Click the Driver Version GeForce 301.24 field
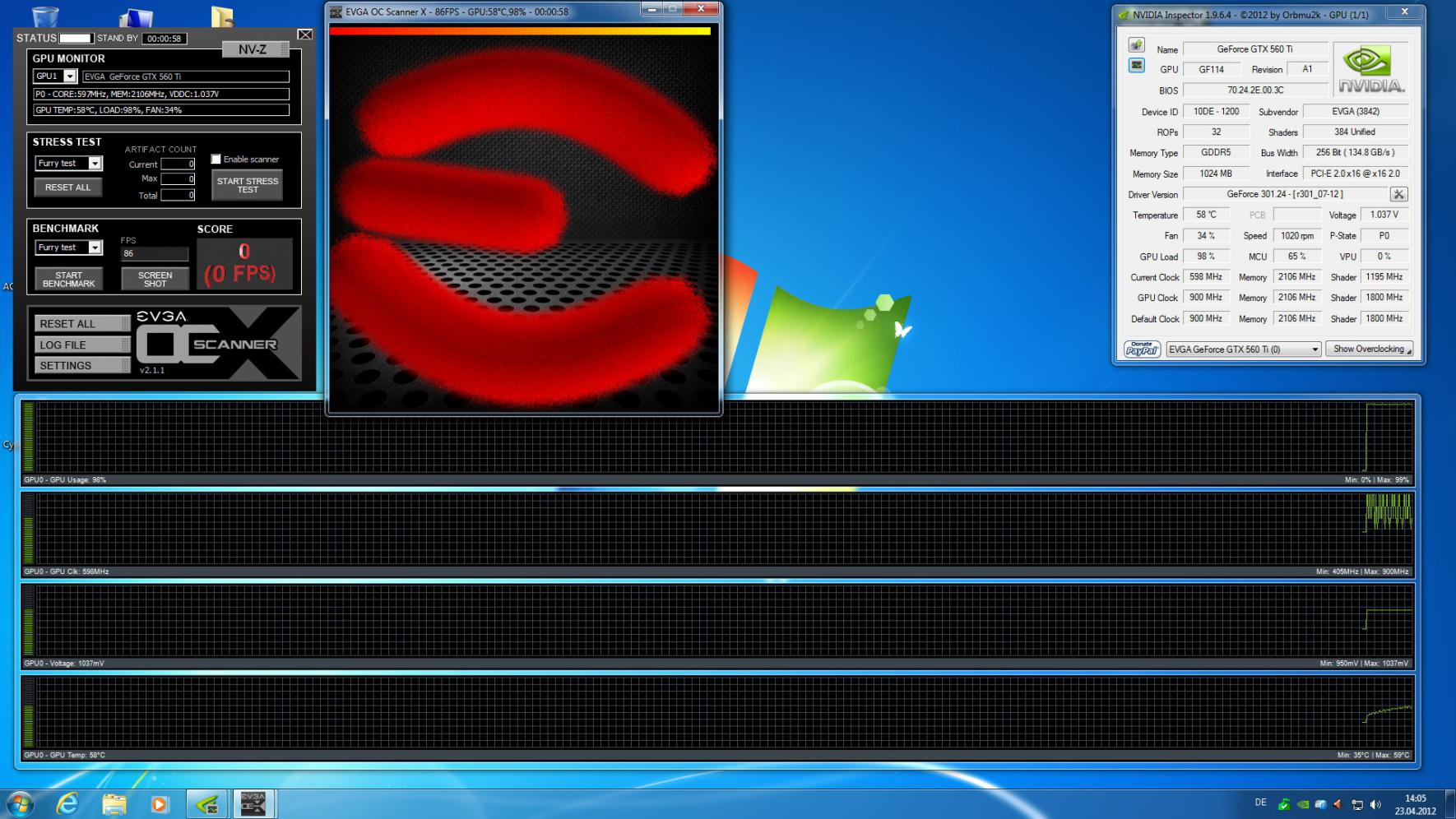The height and width of the screenshot is (819, 1456). (x=1285, y=195)
